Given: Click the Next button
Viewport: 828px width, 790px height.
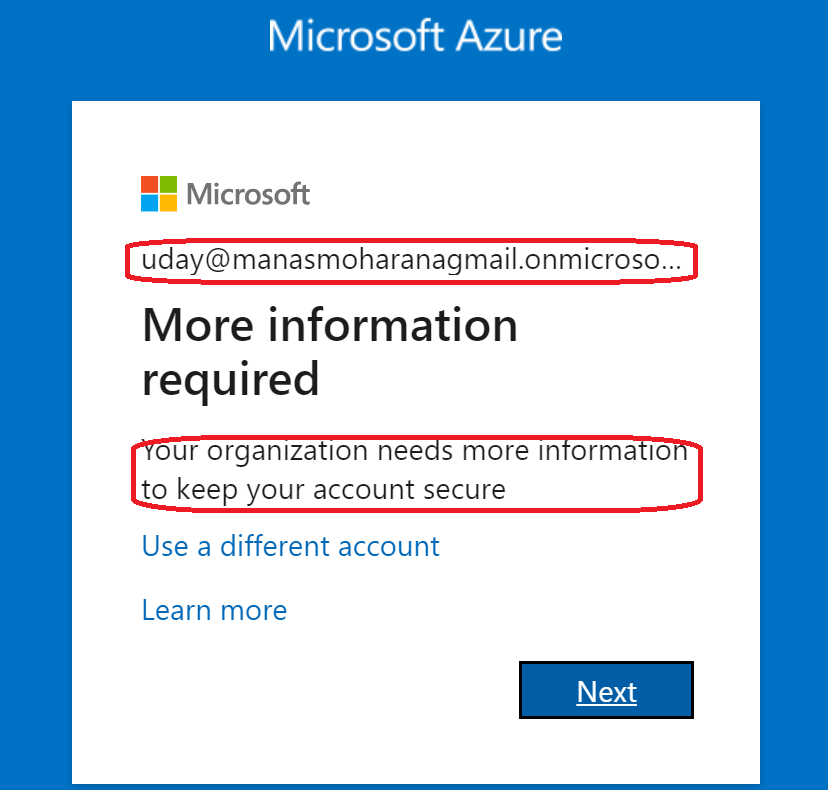Looking at the screenshot, I should (606, 691).
